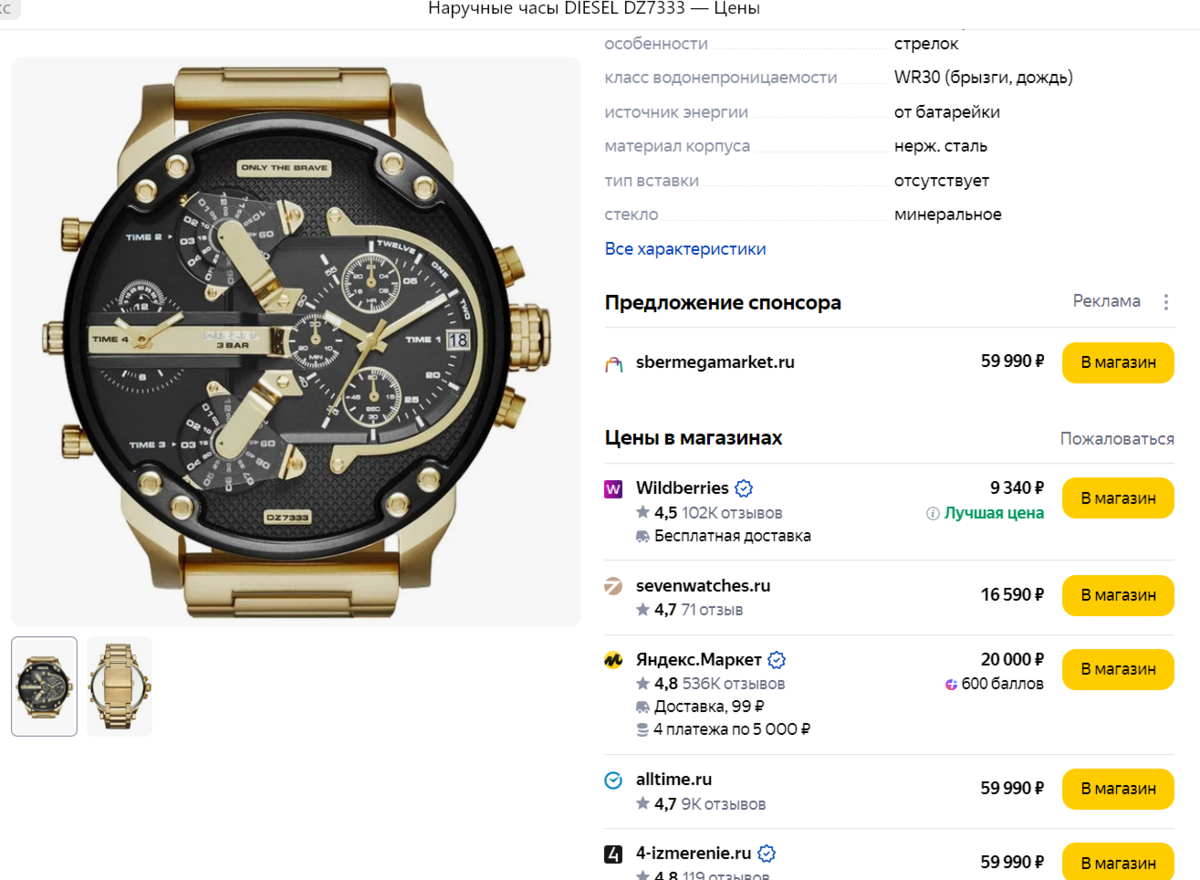1200x880 pixels.
Task: Open sevenwatches.ru offer with В магазин
Action: pos(1118,595)
